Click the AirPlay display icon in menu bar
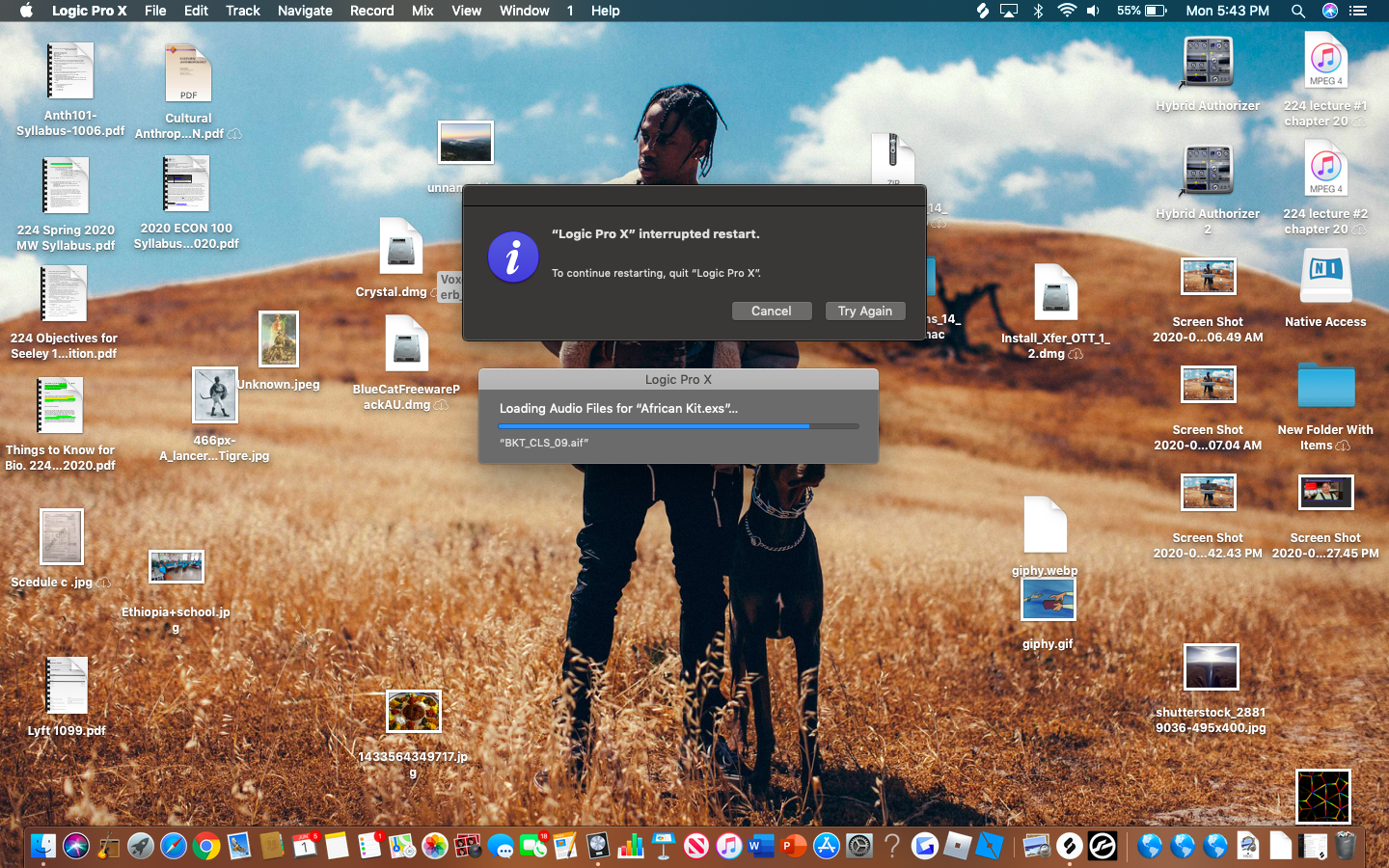Viewport: 1389px width, 868px height. [1009, 11]
